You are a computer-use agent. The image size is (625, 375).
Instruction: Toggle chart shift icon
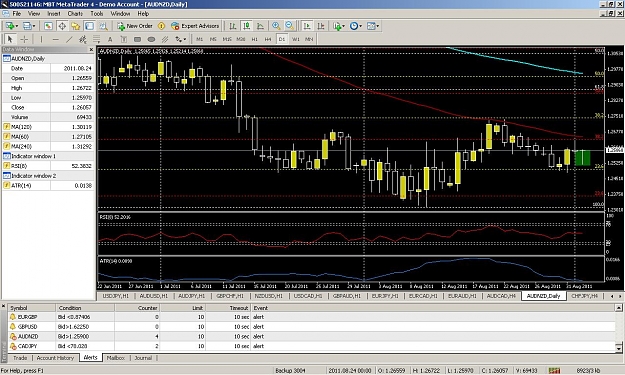click(x=320, y=26)
